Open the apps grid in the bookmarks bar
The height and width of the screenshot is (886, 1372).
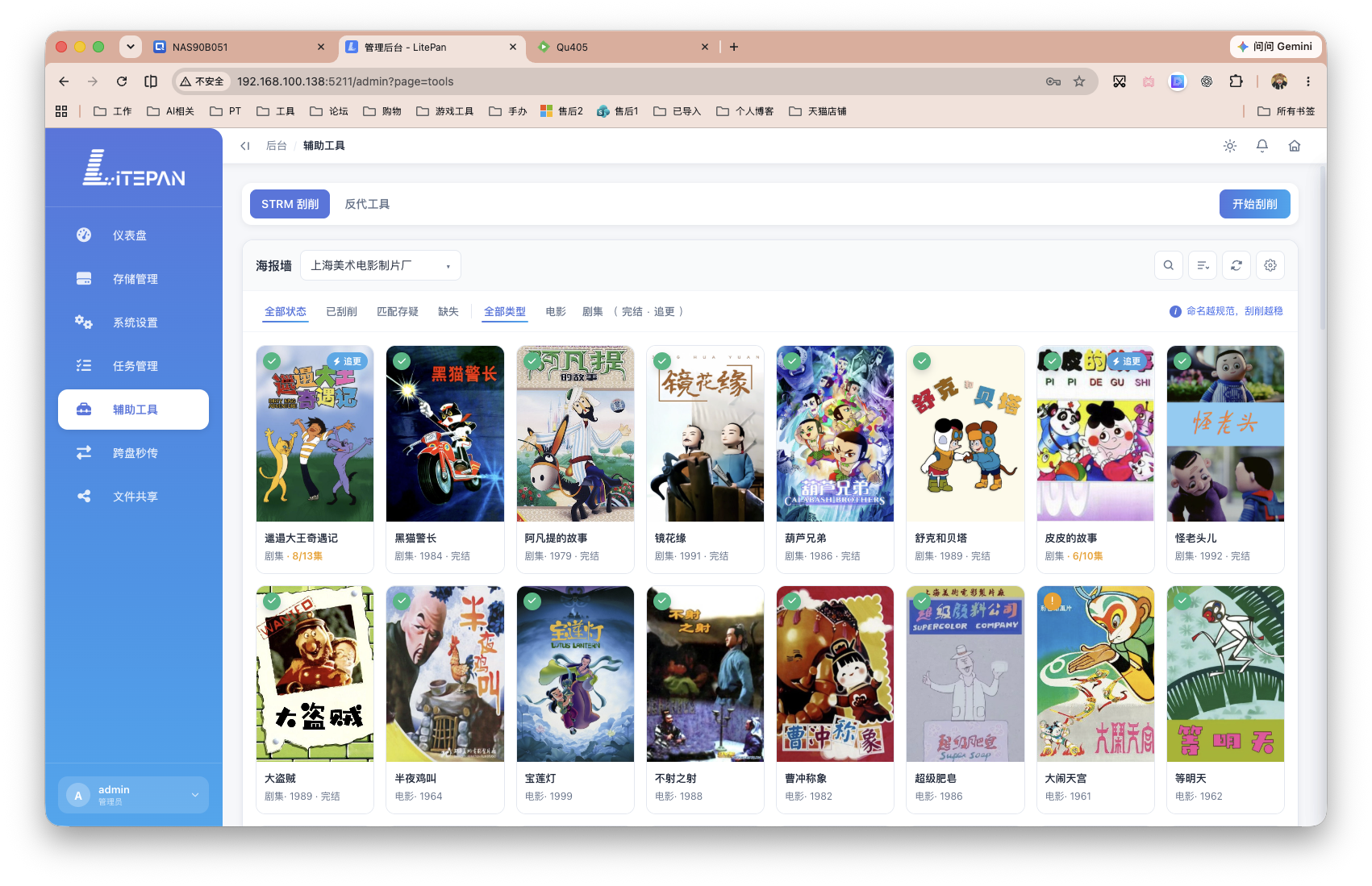(61, 111)
